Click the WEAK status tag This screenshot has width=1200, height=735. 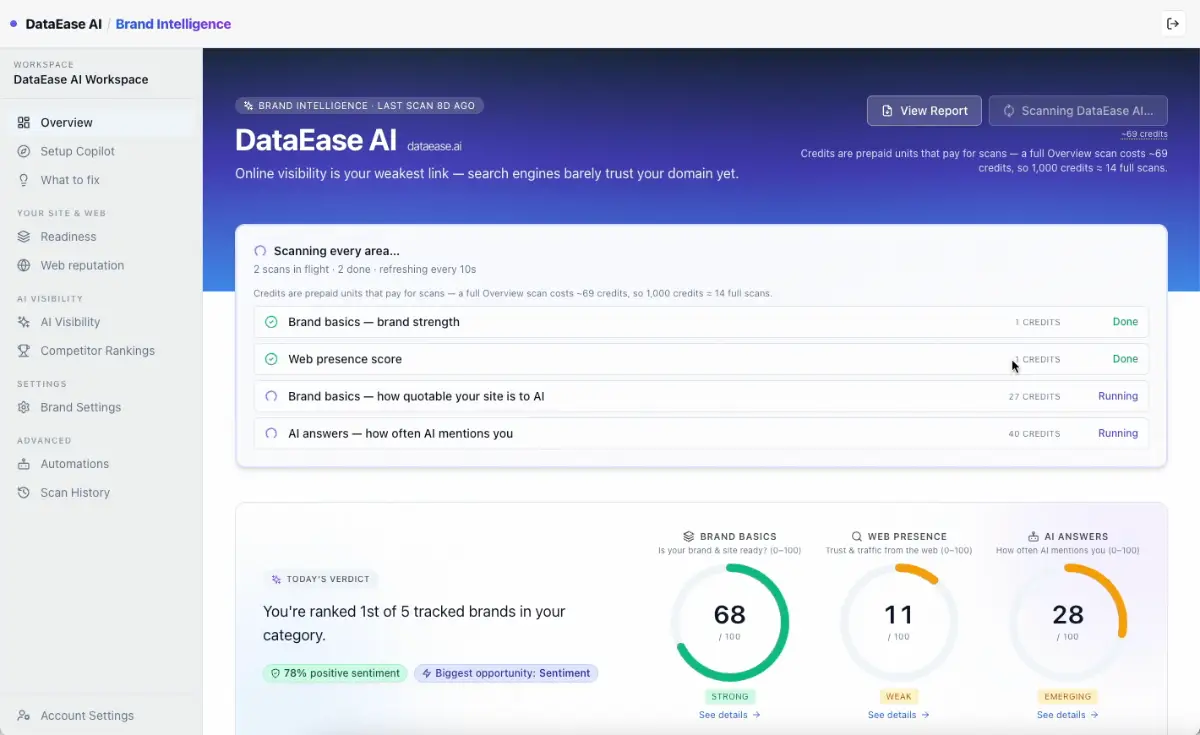[x=899, y=696]
